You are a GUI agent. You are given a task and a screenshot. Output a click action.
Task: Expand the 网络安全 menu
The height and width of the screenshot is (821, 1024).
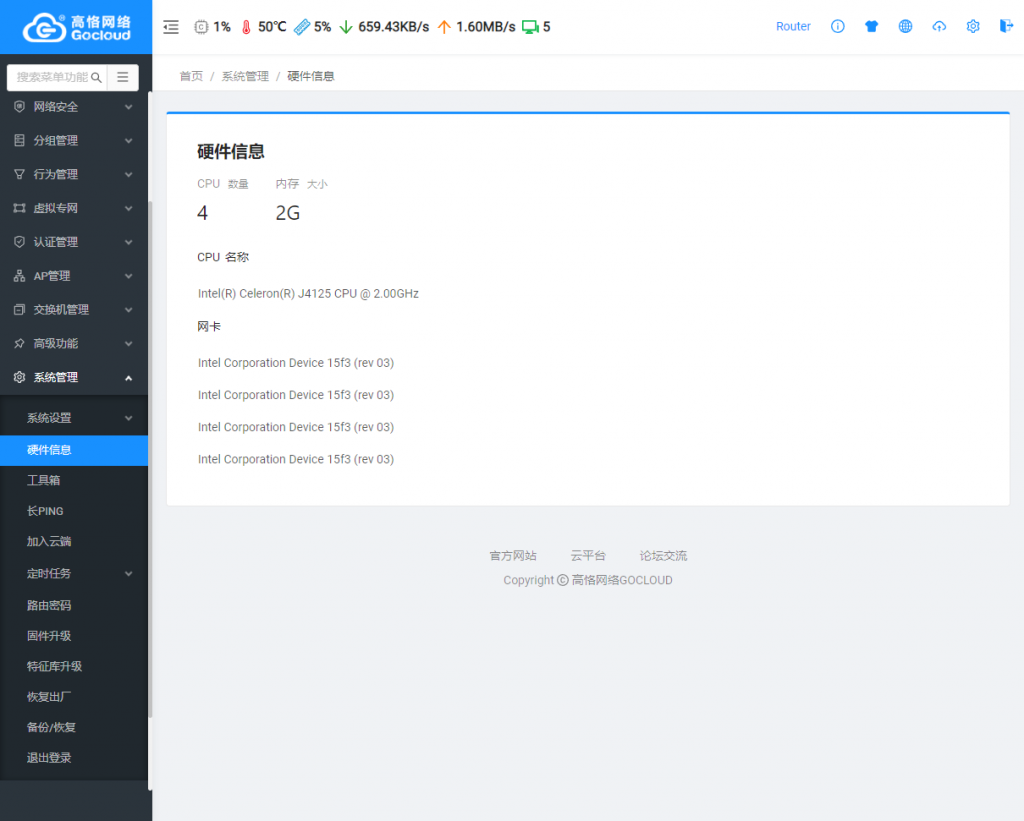(70, 107)
